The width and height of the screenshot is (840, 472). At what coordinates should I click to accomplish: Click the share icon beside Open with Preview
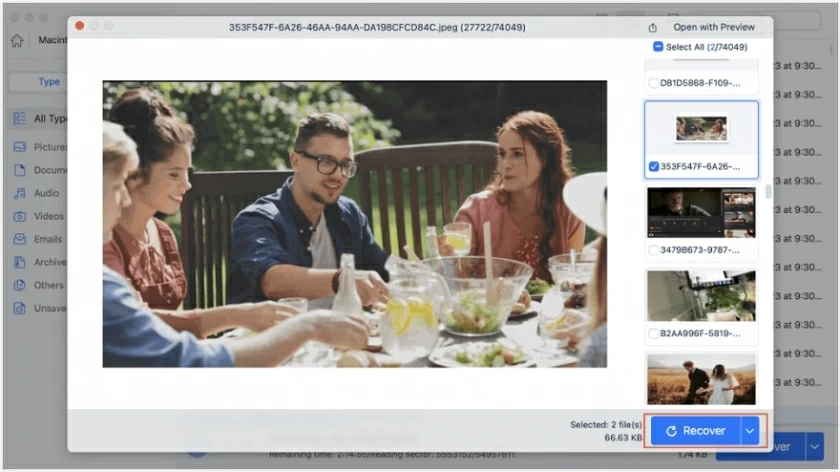point(653,27)
